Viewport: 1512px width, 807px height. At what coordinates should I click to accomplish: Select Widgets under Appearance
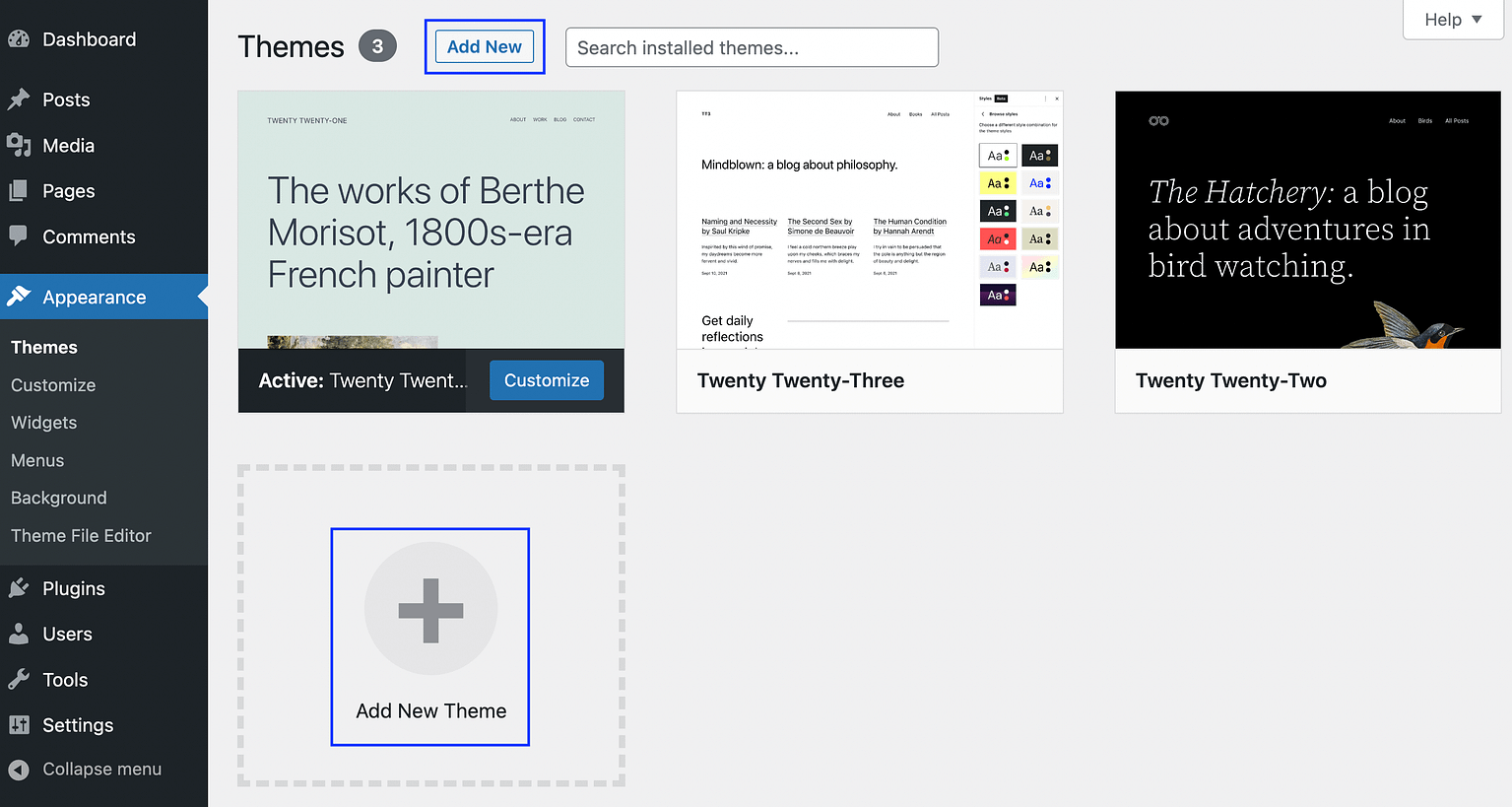[x=43, y=422]
